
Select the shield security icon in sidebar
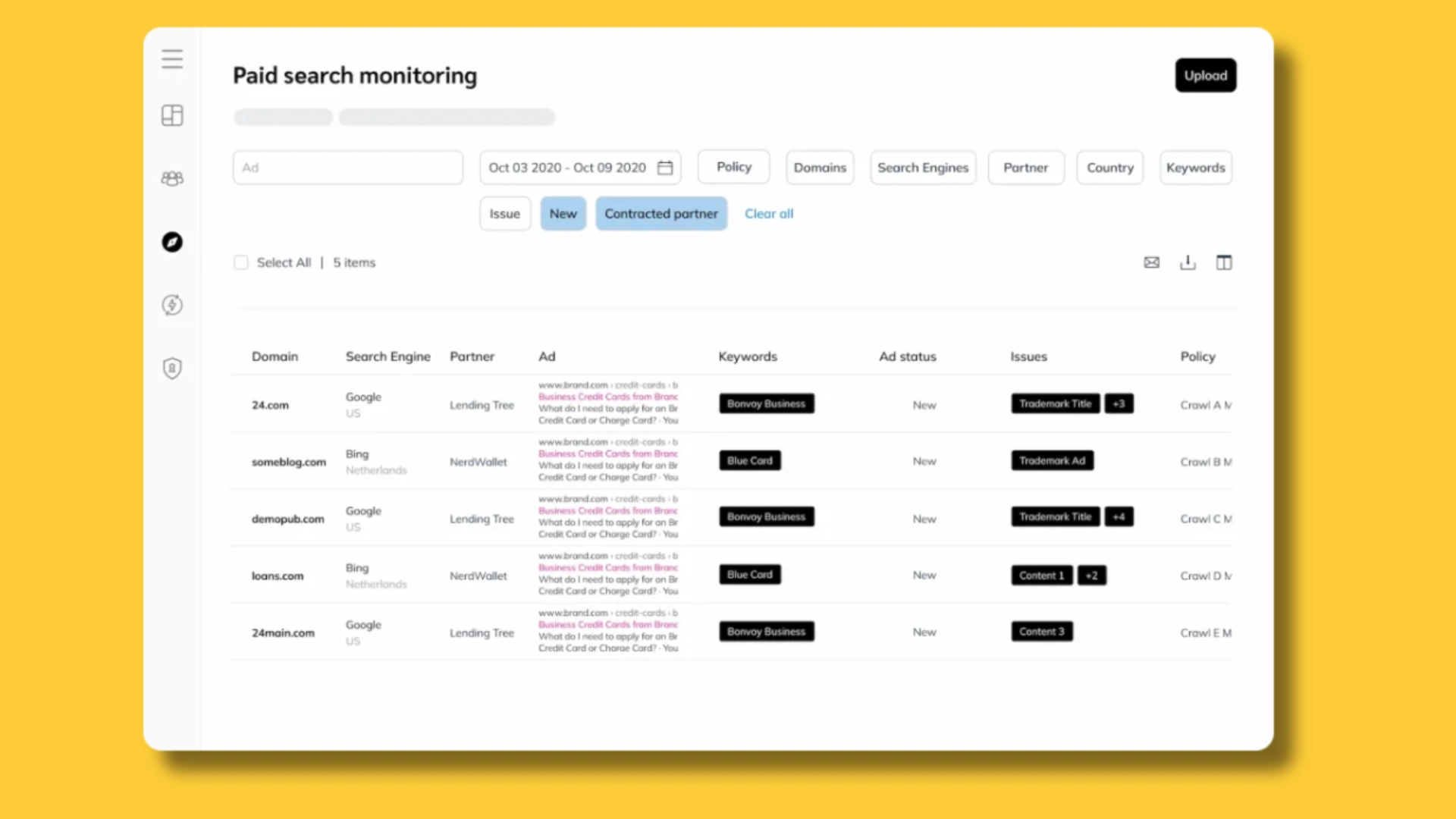point(172,368)
